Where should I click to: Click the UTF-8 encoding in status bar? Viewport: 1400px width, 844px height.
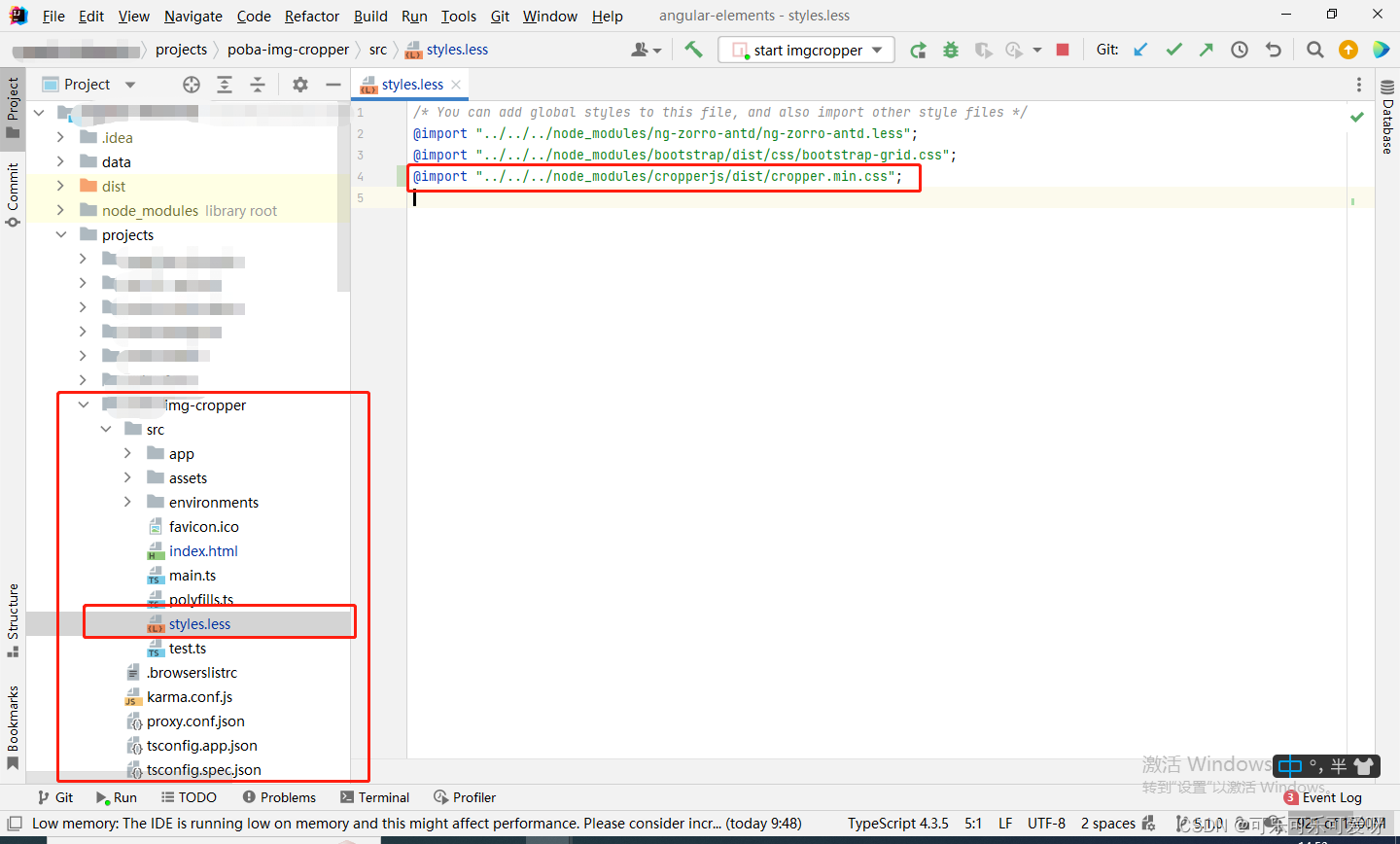click(x=1046, y=824)
